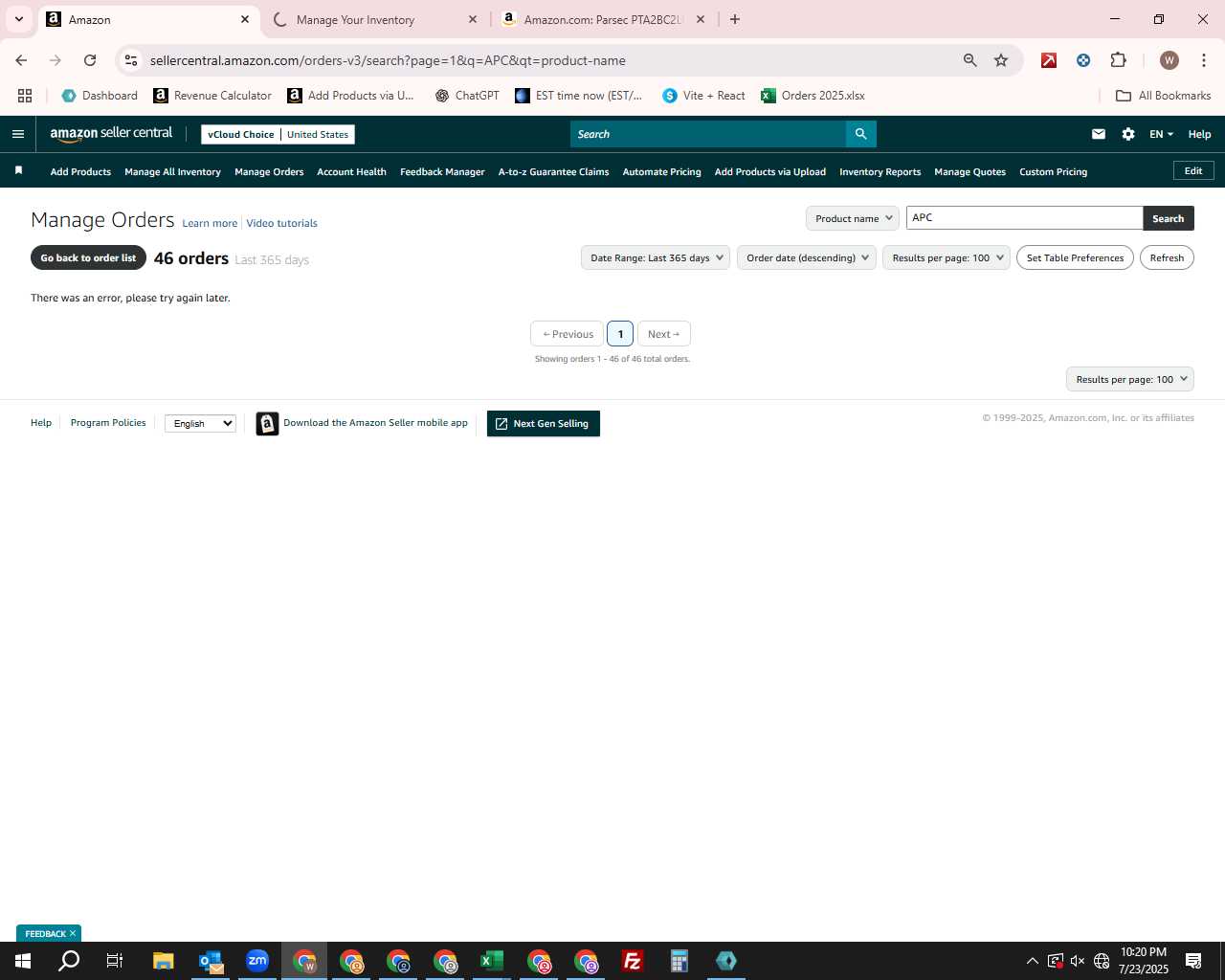Screen dimensions: 1225x980
Task: Click the Amazon Seller Central logo
Action: click(111, 134)
